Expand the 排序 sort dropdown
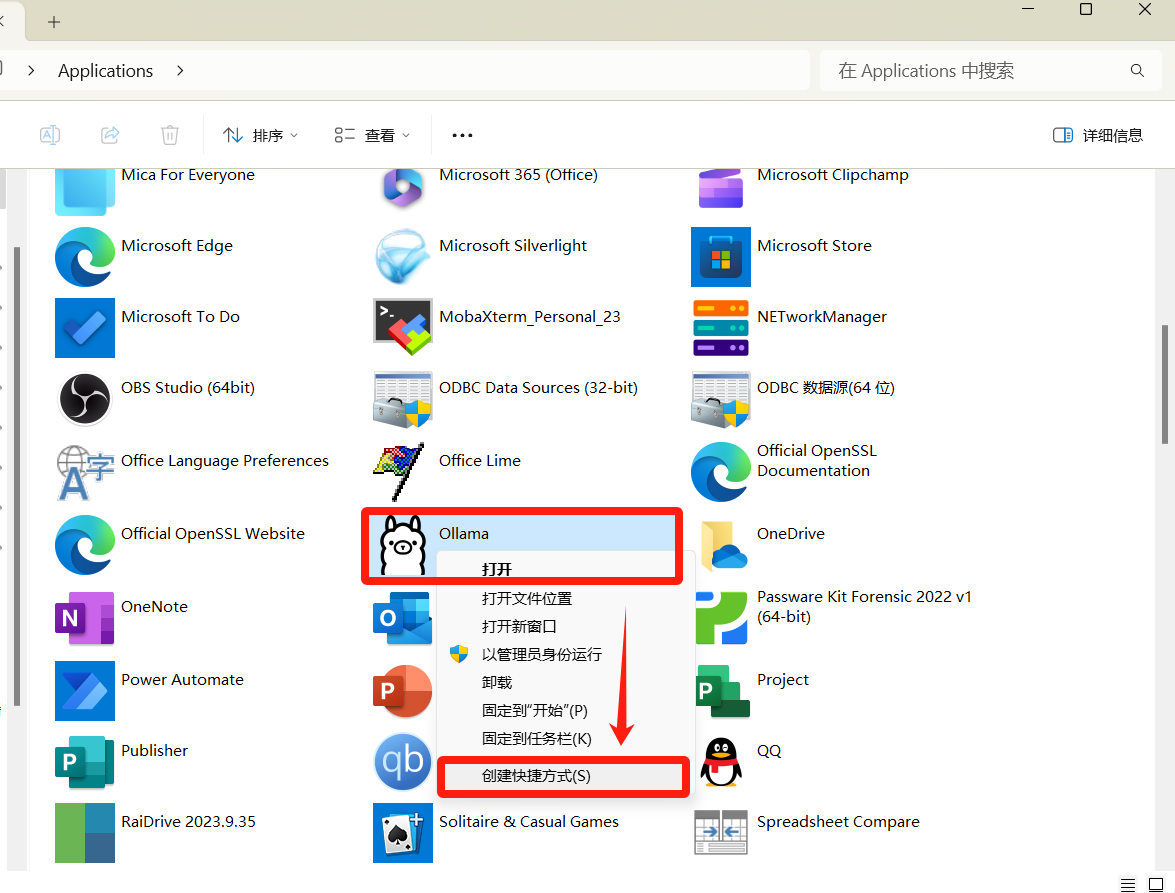 point(260,135)
